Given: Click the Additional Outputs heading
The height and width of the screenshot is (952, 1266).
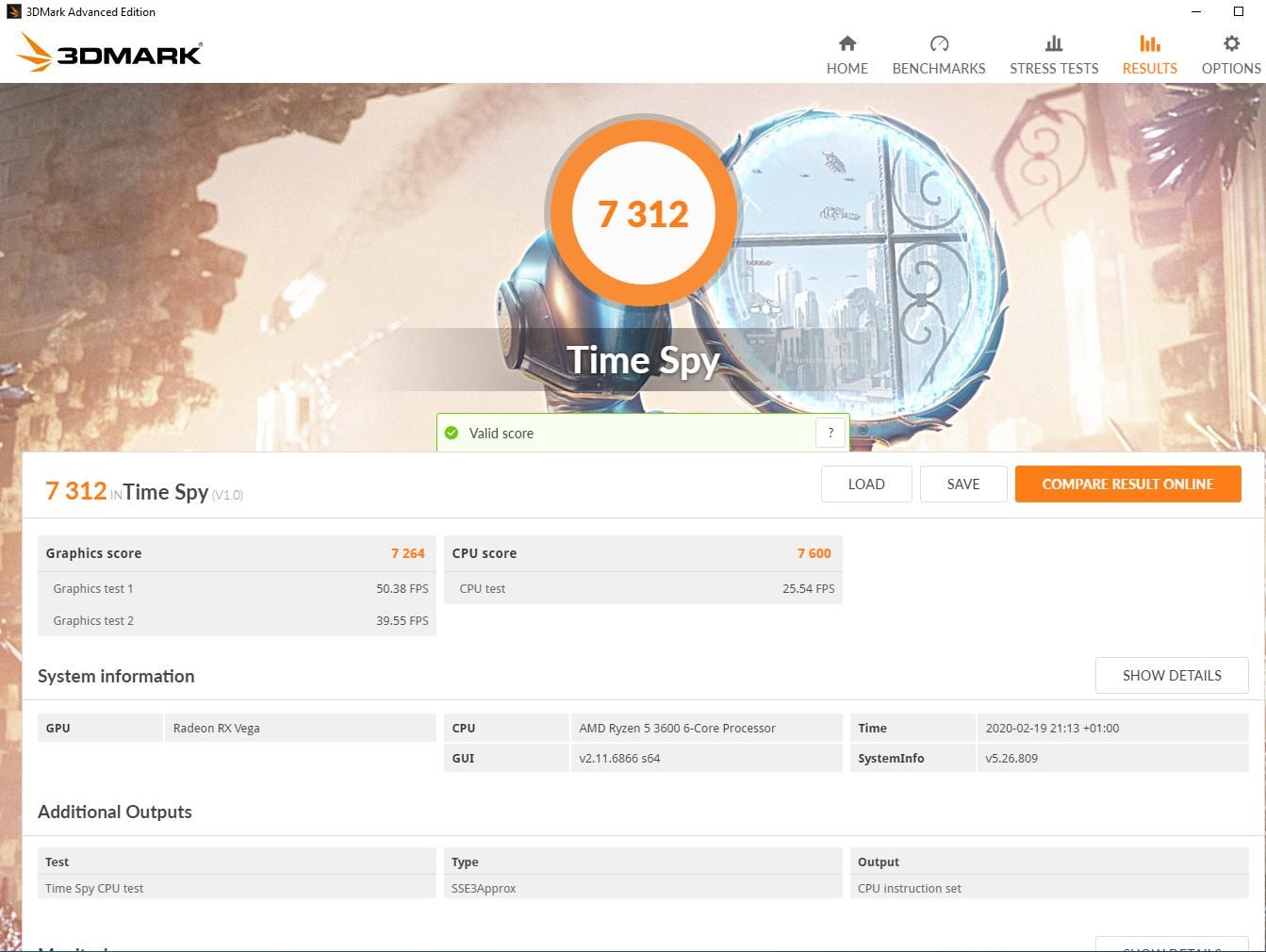Looking at the screenshot, I should point(115,812).
